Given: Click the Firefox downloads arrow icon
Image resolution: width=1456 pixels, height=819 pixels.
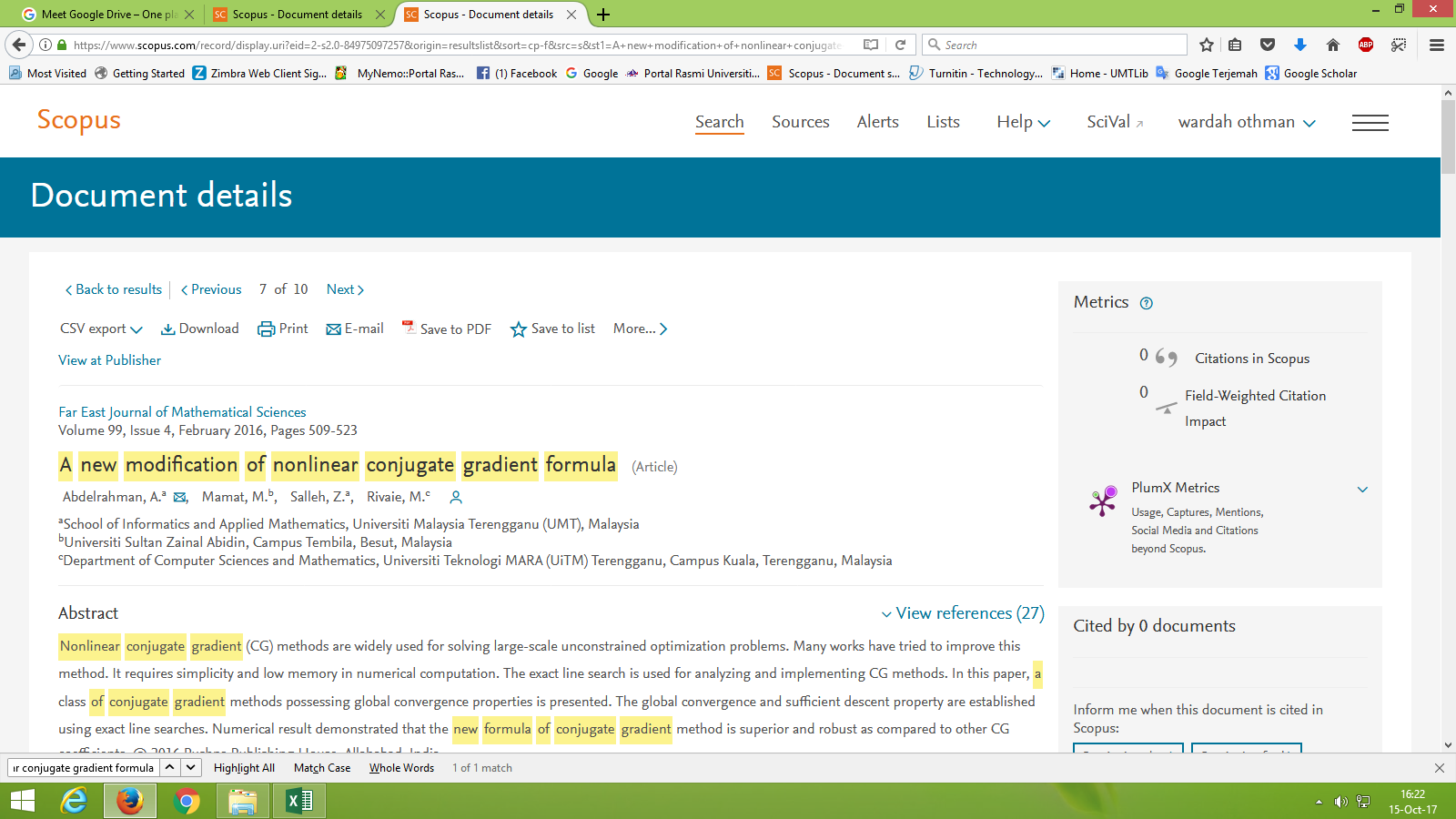Looking at the screenshot, I should pyautogui.click(x=1300, y=45).
